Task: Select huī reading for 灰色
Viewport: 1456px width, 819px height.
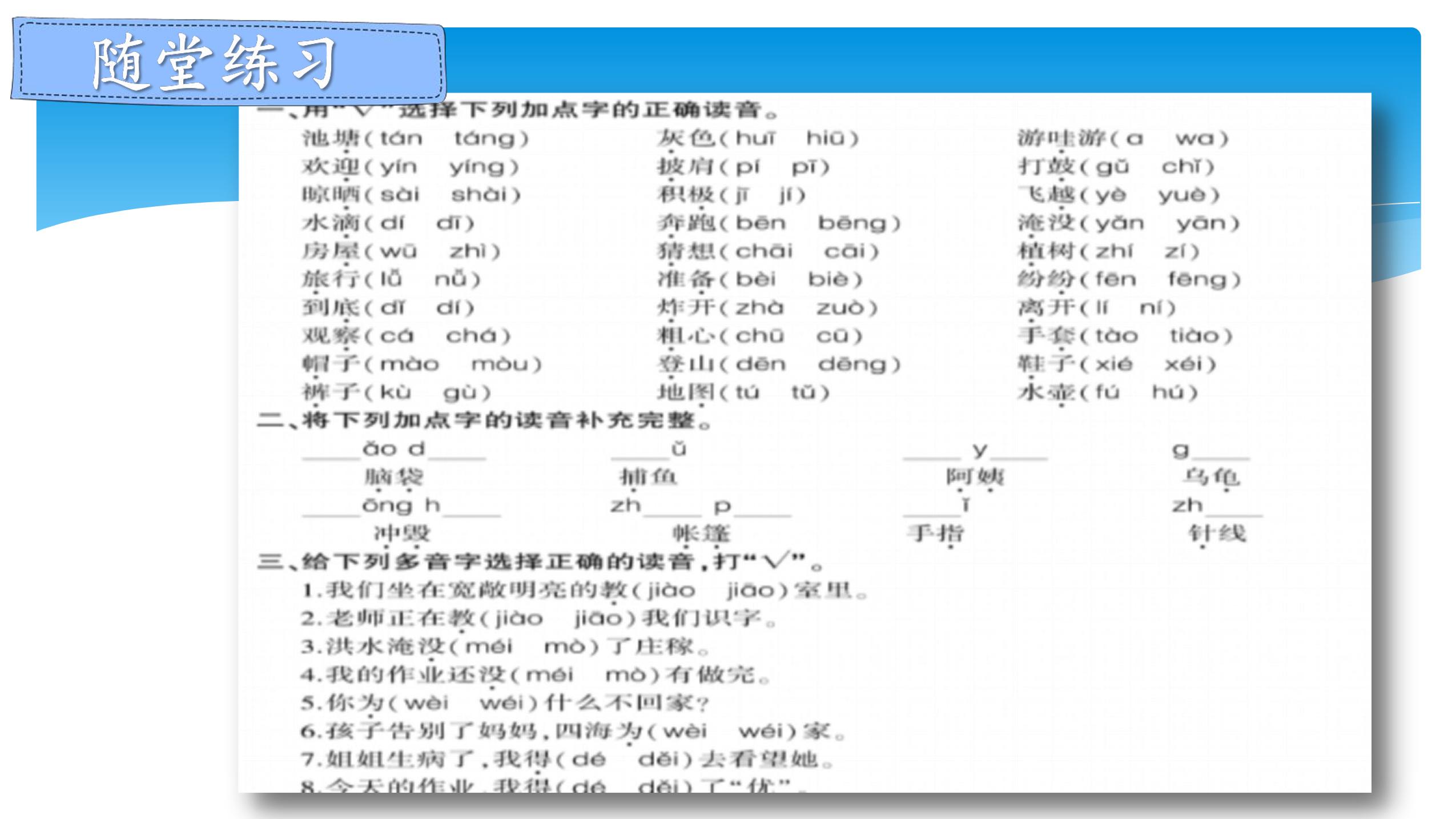Action: [x=755, y=138]
